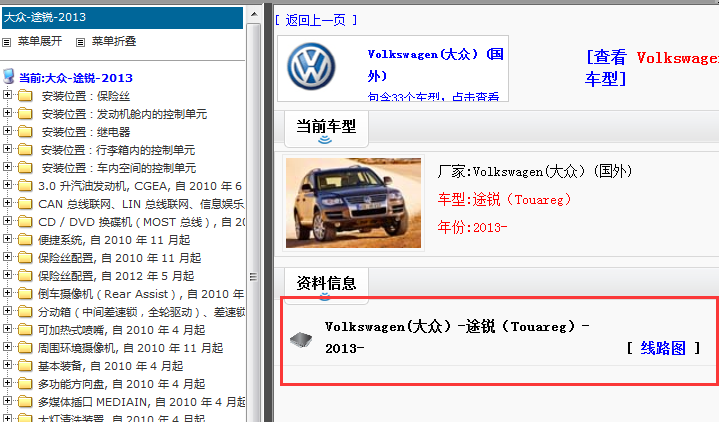Select tree item CD / DVD 换碟机
This screenshot has width=719, height=422.
click(x=142, y=222)
